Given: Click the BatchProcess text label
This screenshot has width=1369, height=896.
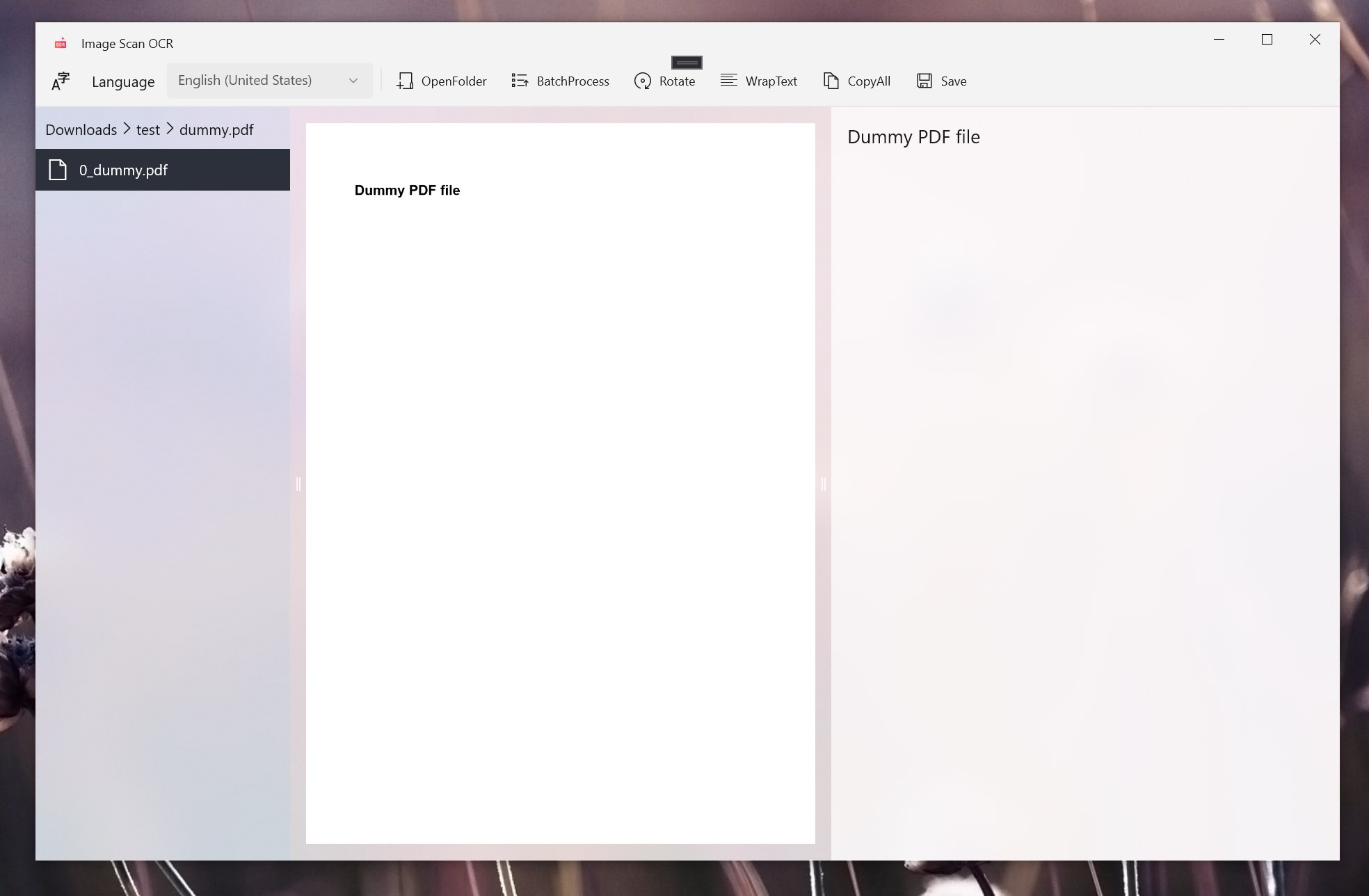Looking at the screenshot, I should (573, 81).
